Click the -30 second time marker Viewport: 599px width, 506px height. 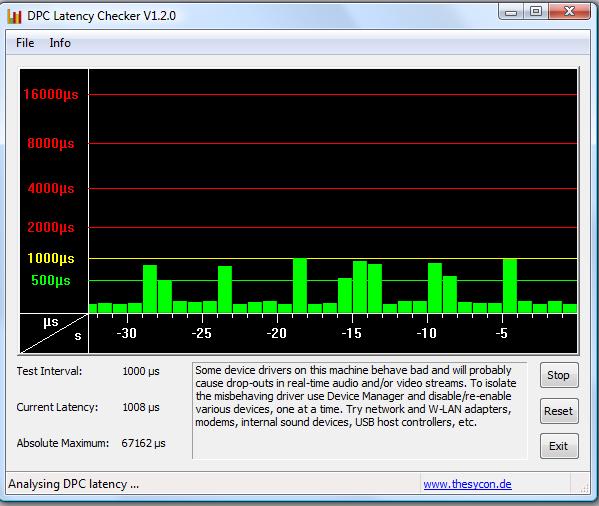126,333
